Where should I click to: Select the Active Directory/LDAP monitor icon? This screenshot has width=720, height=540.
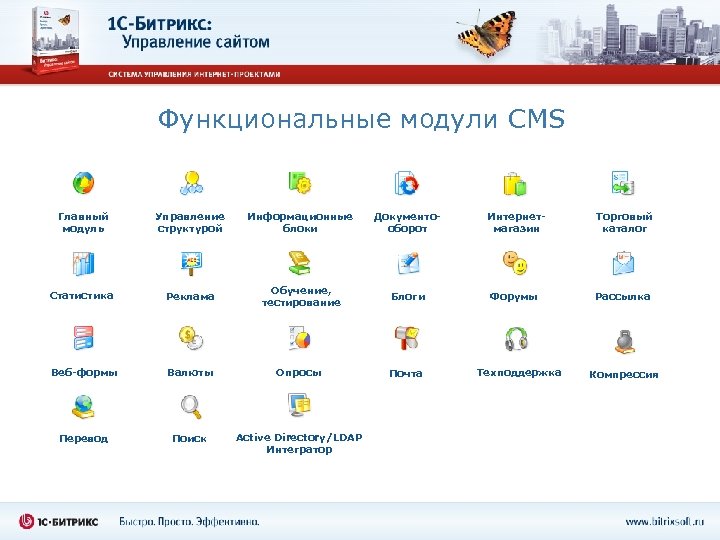(299, 405)
